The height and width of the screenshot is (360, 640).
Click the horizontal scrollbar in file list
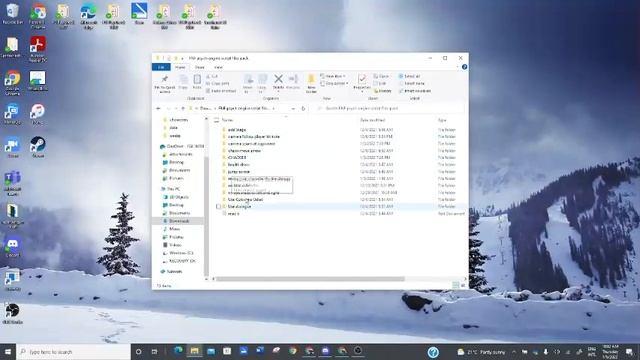click(x=310, y=279)
